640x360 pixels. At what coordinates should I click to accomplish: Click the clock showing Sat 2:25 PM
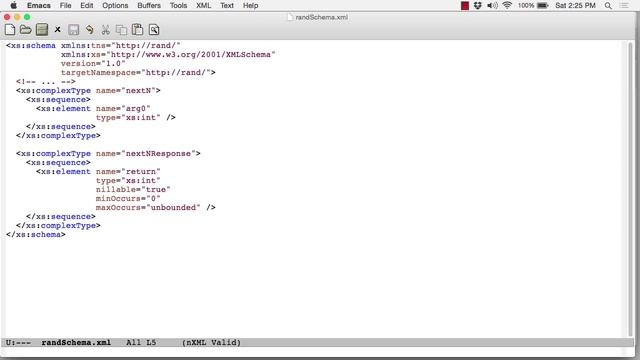(x=576, y=5)
